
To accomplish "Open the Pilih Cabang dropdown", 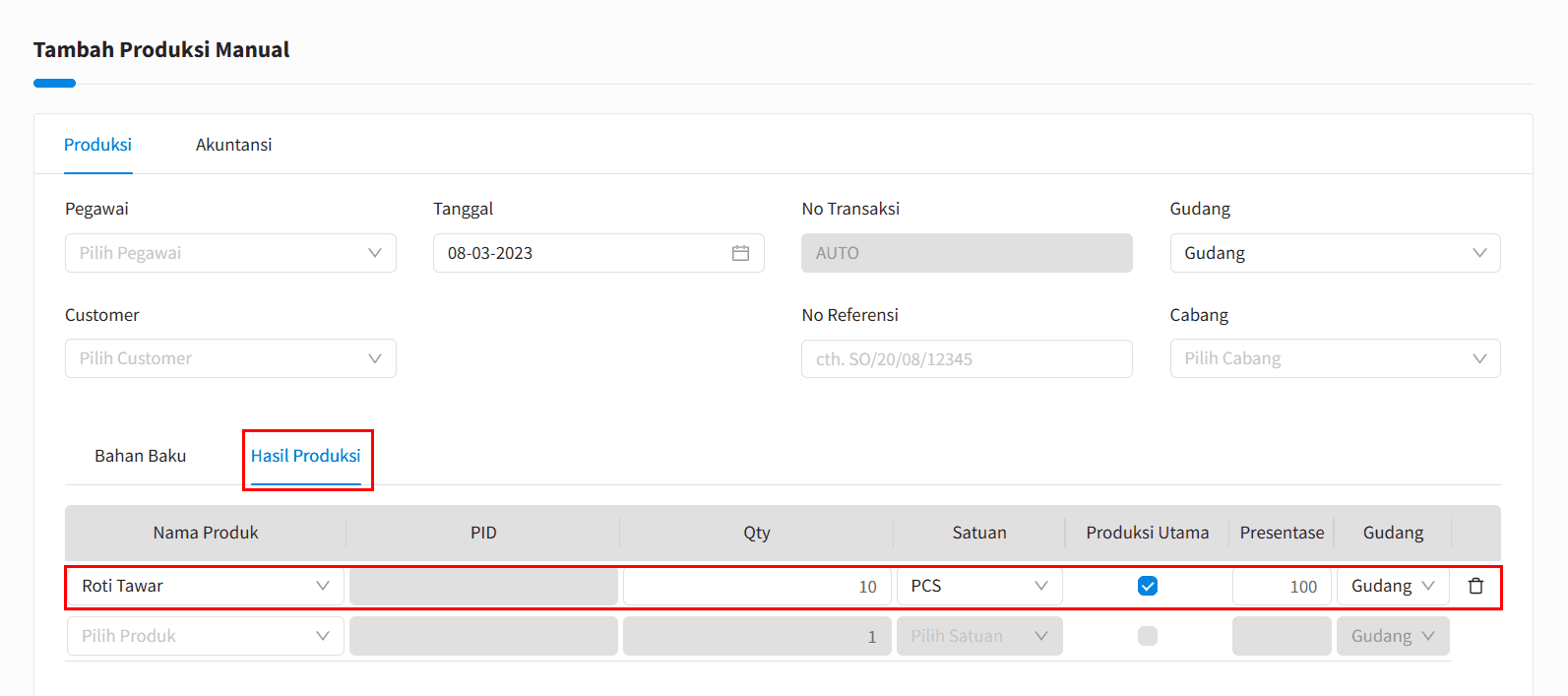I will pyautogui.click(x=1334, y=358).
